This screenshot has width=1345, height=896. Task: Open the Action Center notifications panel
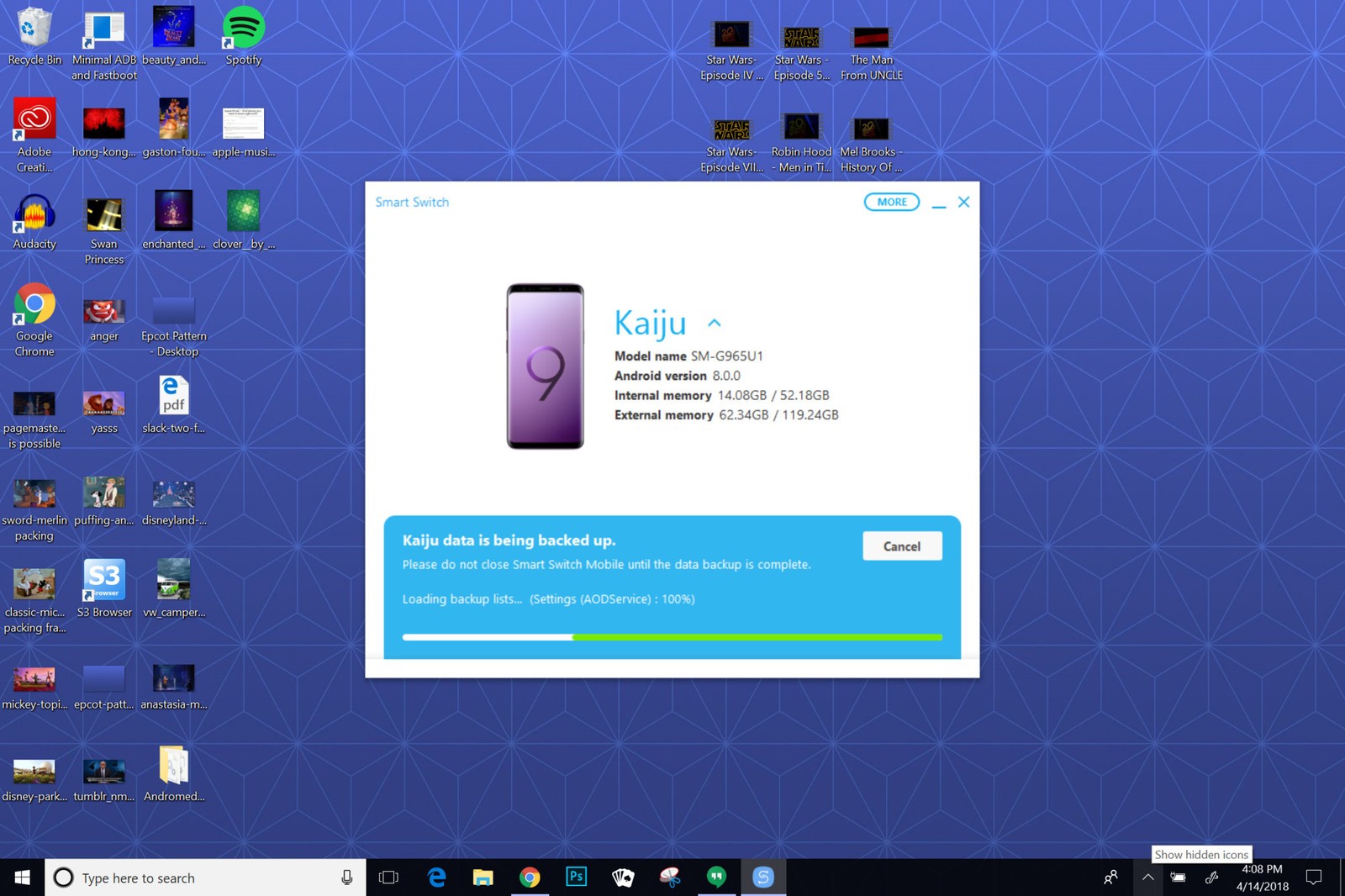pyautogui.click(x=1316, y=877)
